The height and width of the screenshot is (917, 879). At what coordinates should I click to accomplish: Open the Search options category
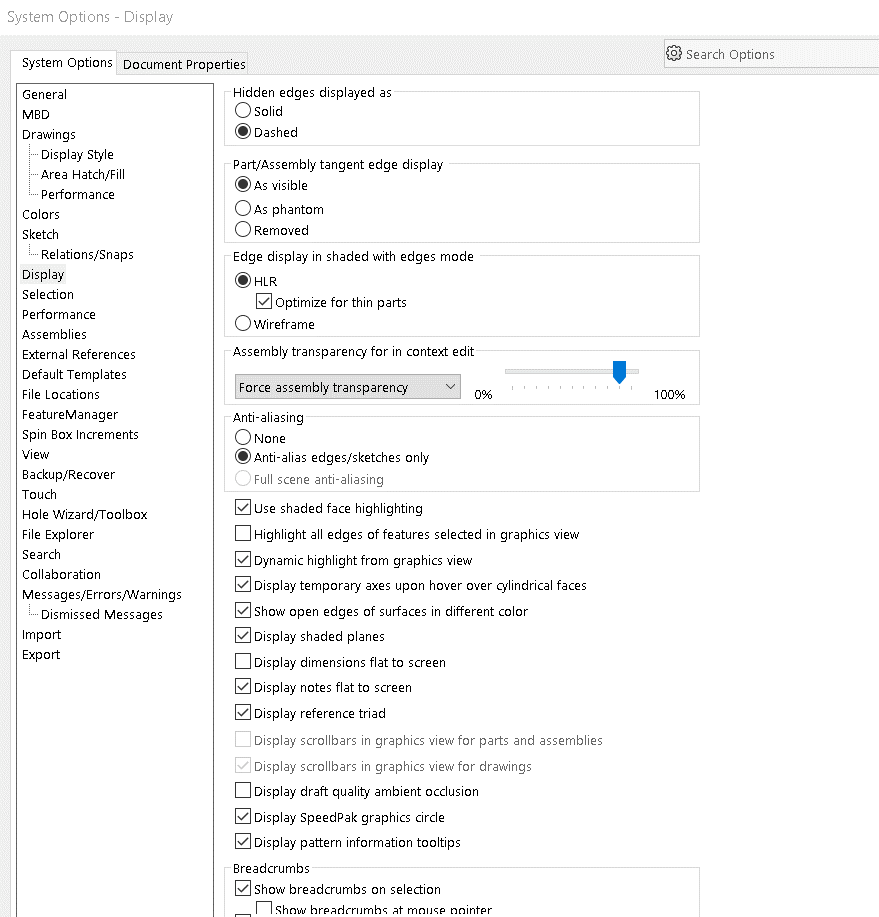click(42, 554)
